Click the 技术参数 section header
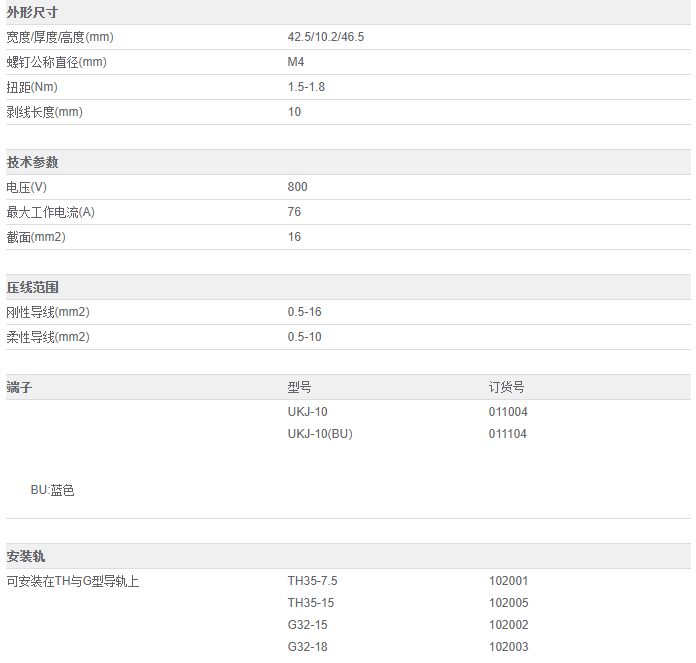 32,162
